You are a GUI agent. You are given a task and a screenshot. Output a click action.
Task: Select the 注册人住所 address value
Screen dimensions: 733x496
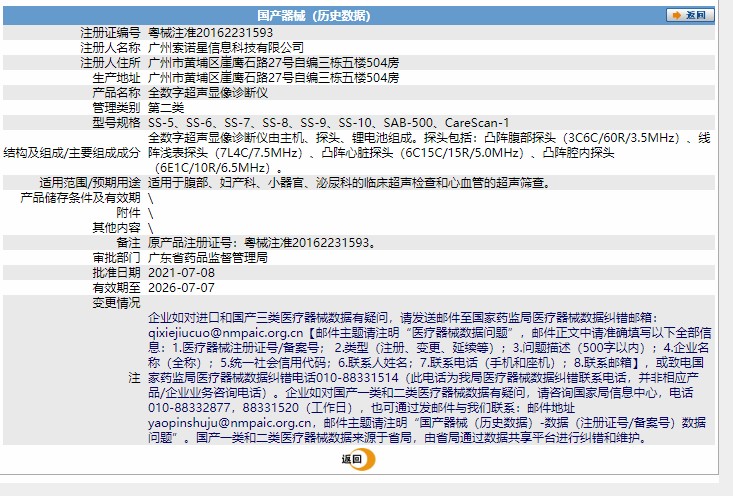coord(273,63)
